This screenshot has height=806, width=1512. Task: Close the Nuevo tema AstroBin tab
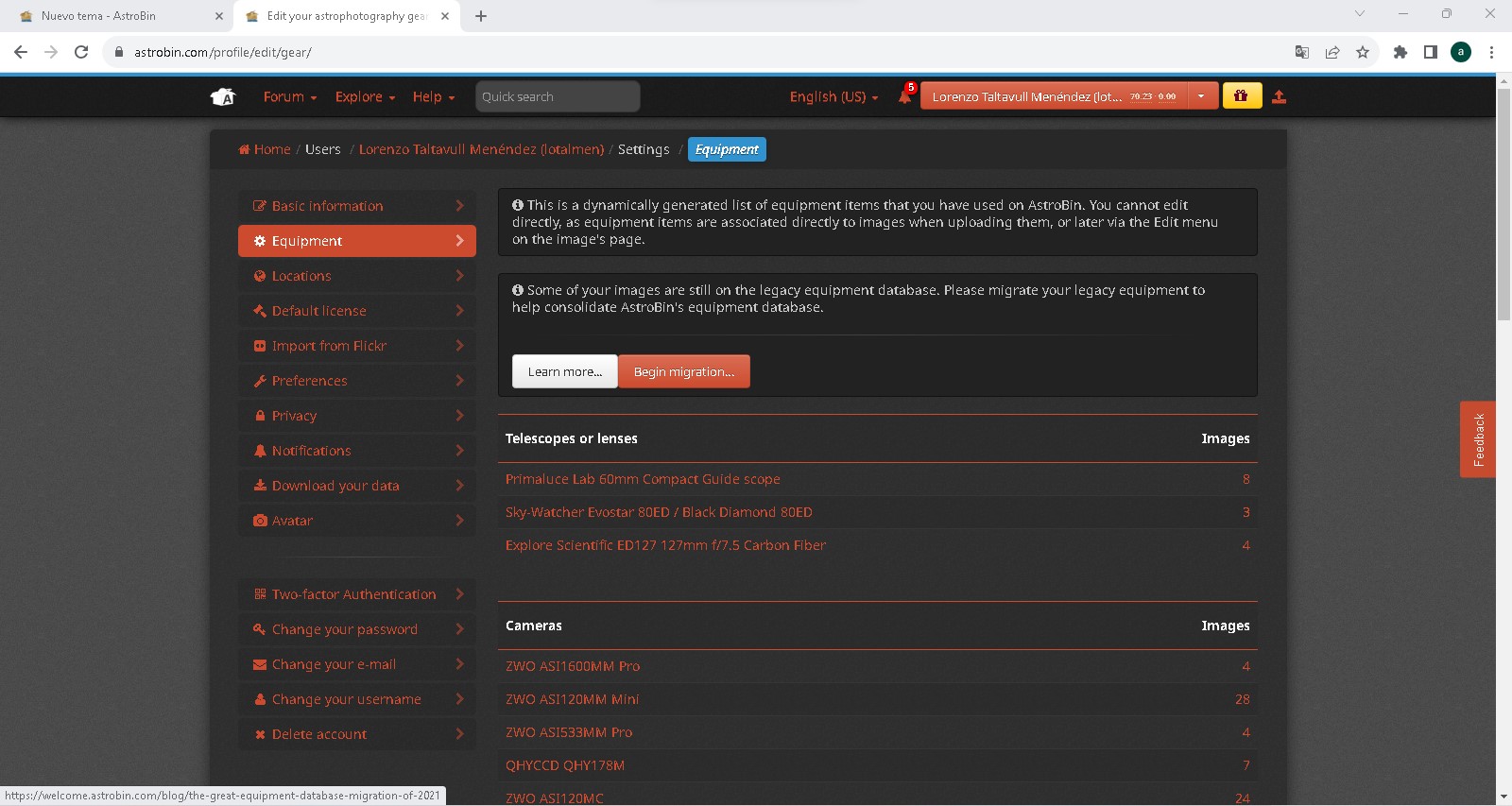click(x=218, y=16)
